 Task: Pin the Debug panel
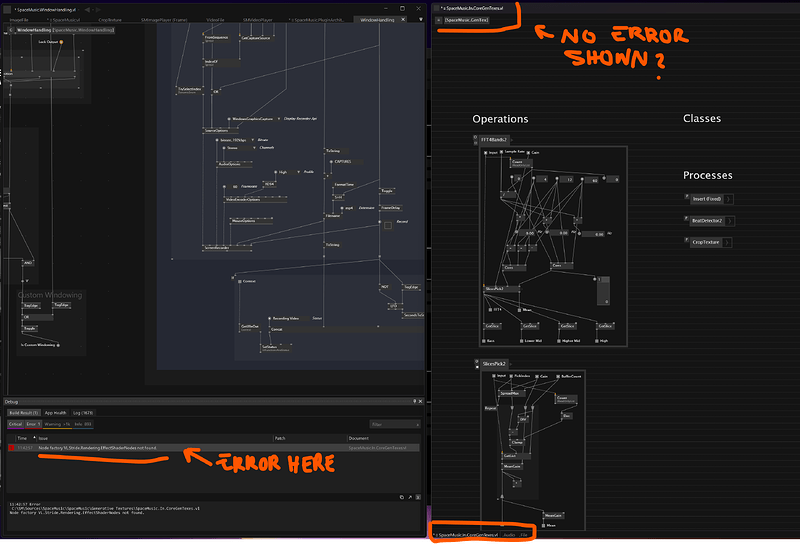[413, 401]
